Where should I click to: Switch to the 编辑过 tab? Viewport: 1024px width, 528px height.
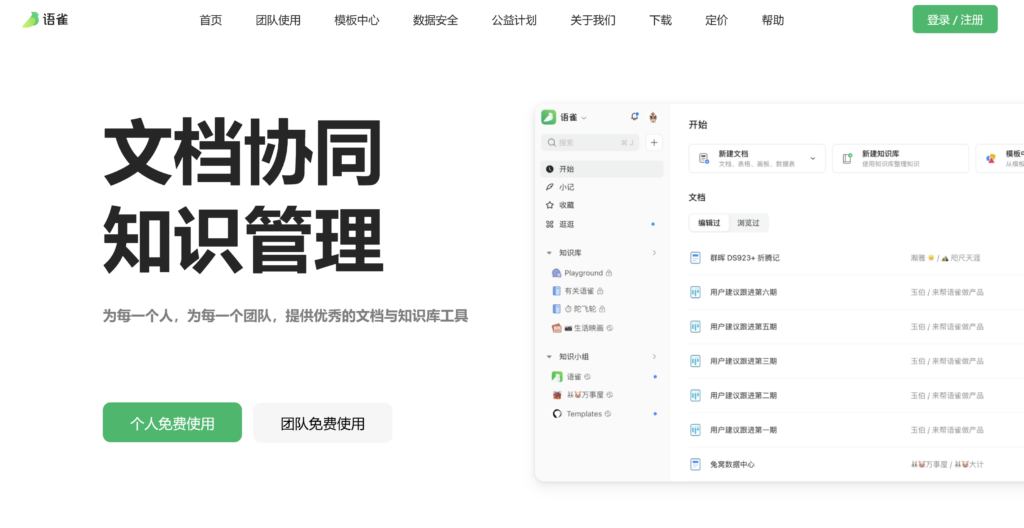[x=709, y=223]
